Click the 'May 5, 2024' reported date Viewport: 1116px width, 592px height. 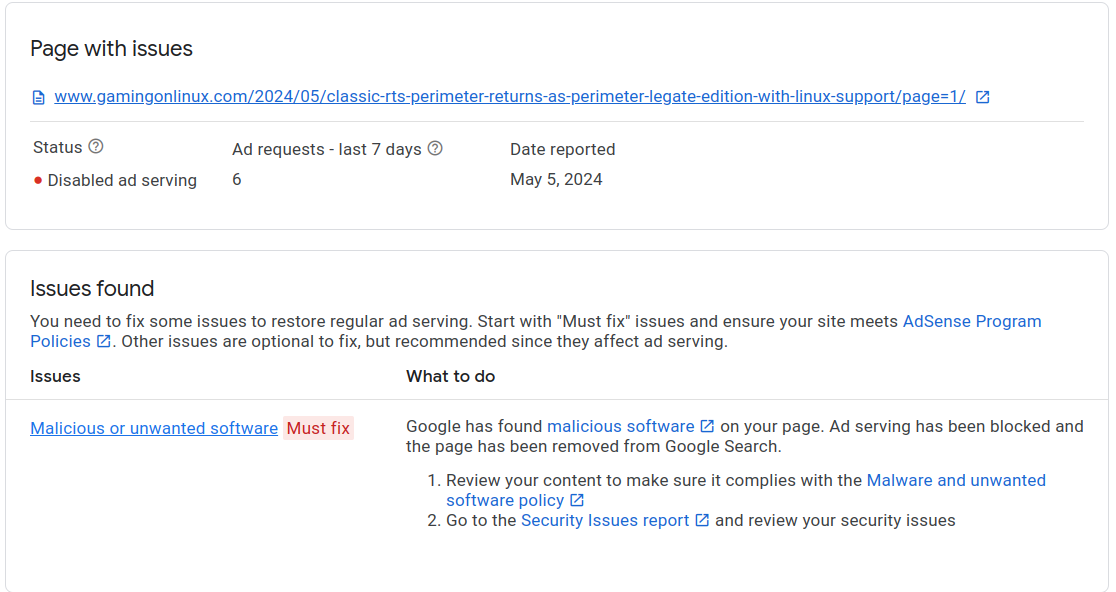(556, 180)
